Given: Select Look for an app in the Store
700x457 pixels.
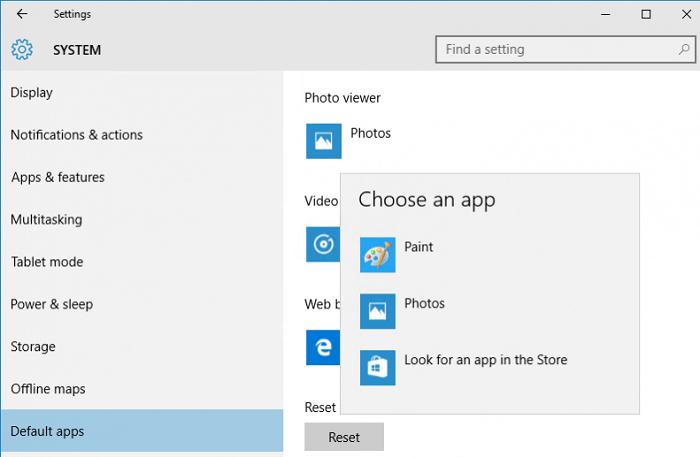Looking at the screenshot, I should point(486,360).
